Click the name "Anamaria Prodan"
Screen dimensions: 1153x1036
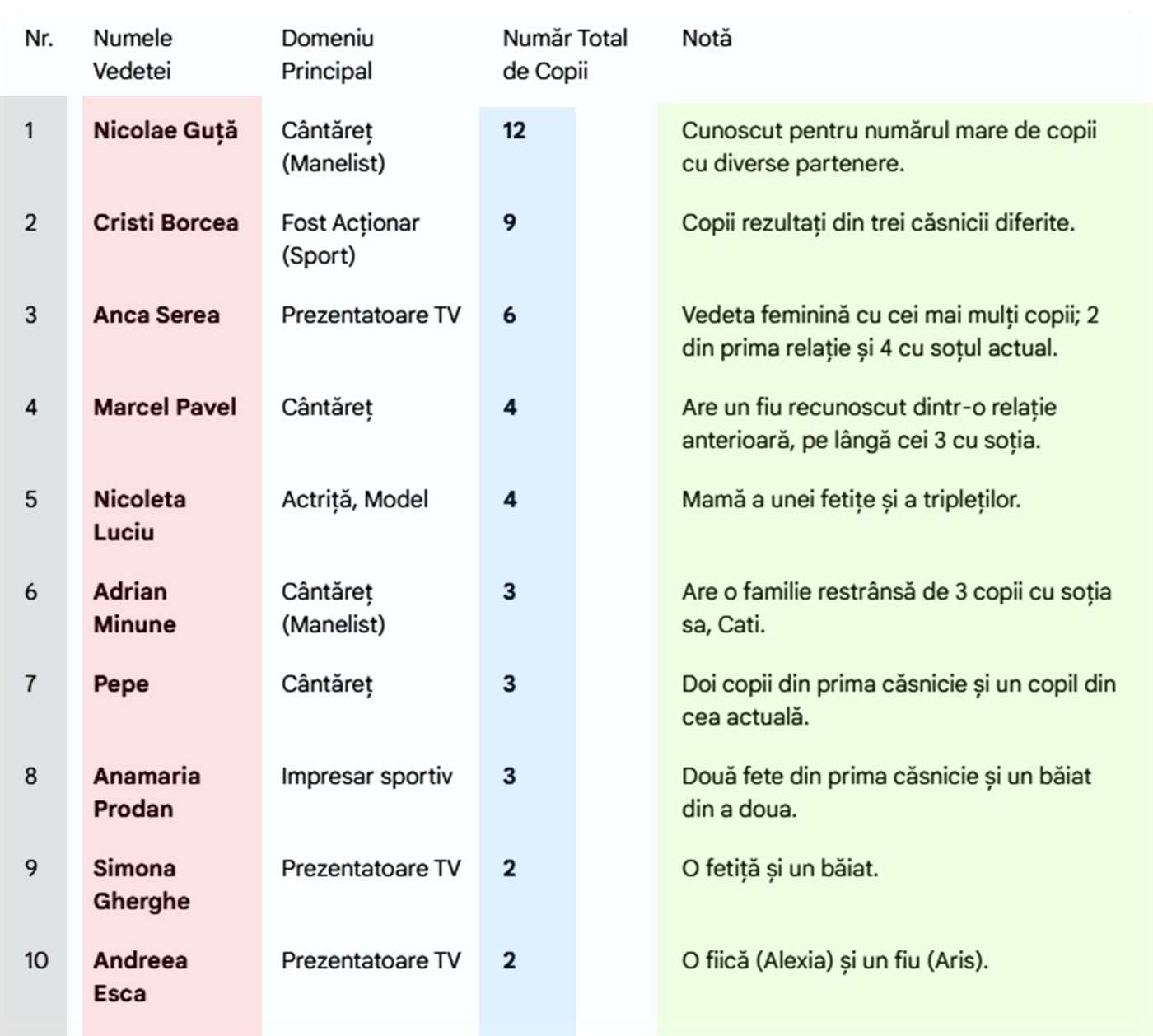coord(147,792)
